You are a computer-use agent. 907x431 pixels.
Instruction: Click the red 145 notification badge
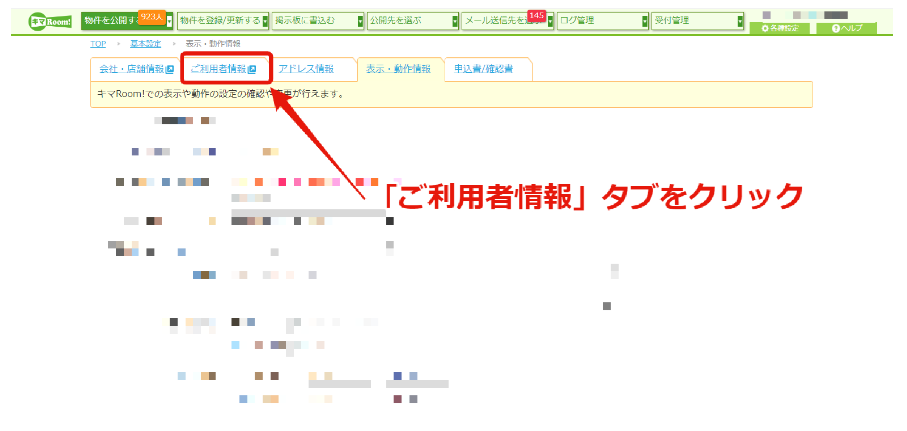pos(537,16)
